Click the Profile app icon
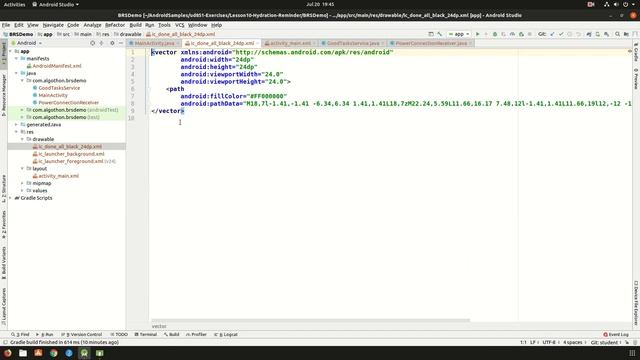The width and height of the screenshot is (640, 360). 512,34
